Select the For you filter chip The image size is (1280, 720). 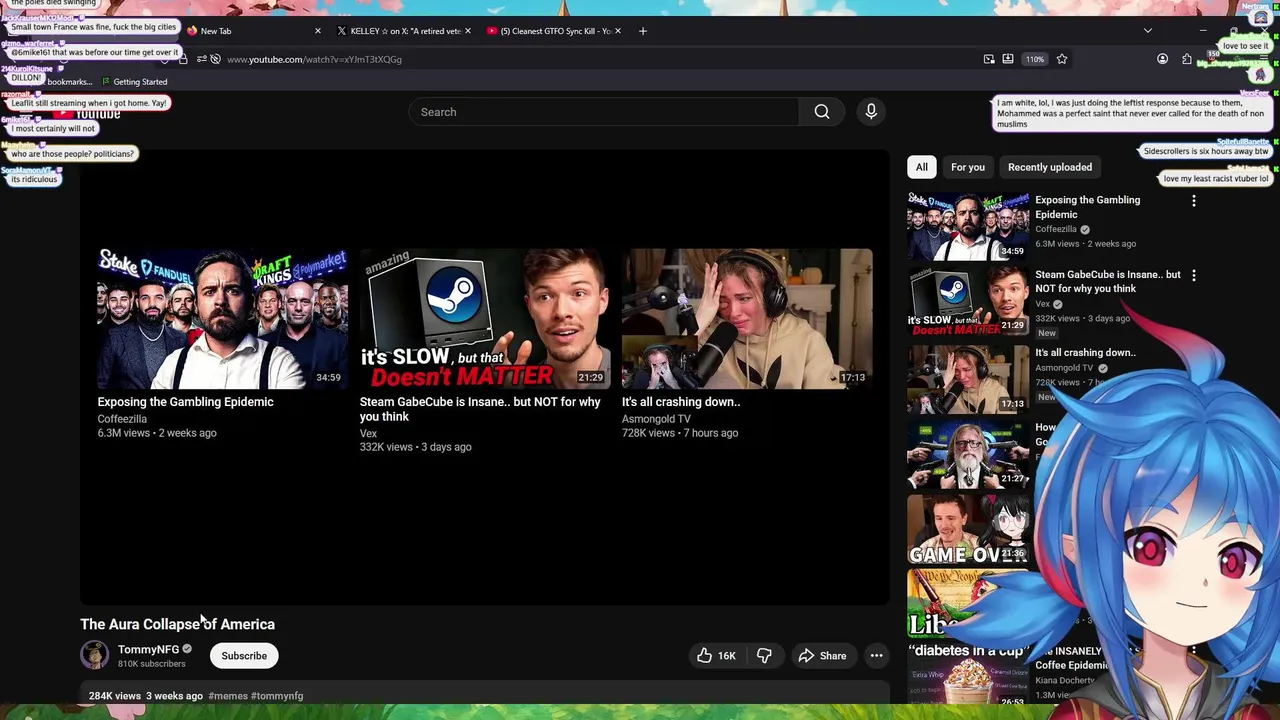tap(968, 167)
